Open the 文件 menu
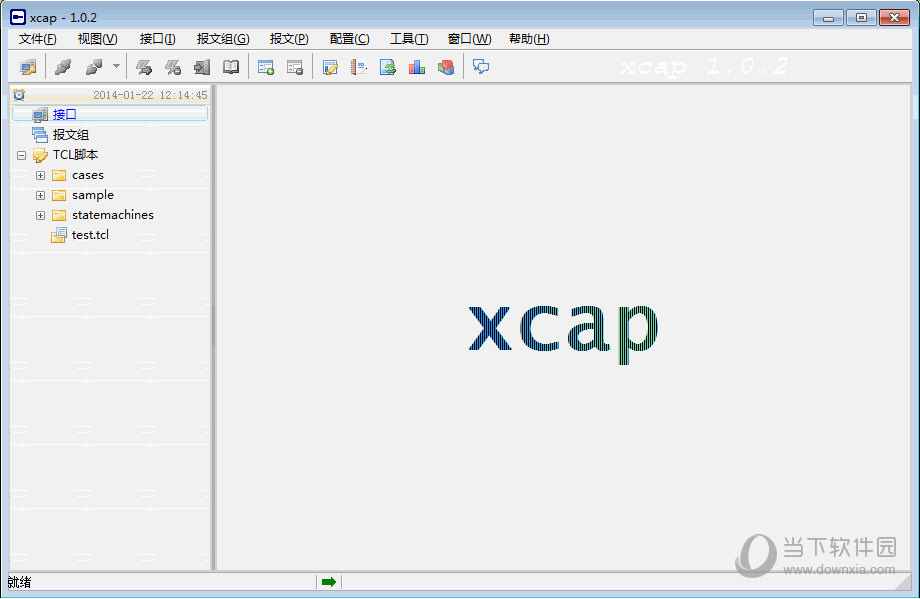The width and height of the screenshot is (920, 599). point(36,38)
